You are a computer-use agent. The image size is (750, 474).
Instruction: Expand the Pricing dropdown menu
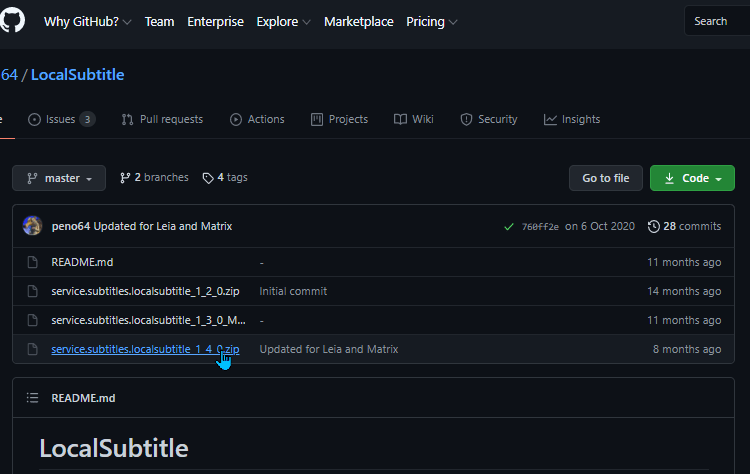[x=431, y=22]
